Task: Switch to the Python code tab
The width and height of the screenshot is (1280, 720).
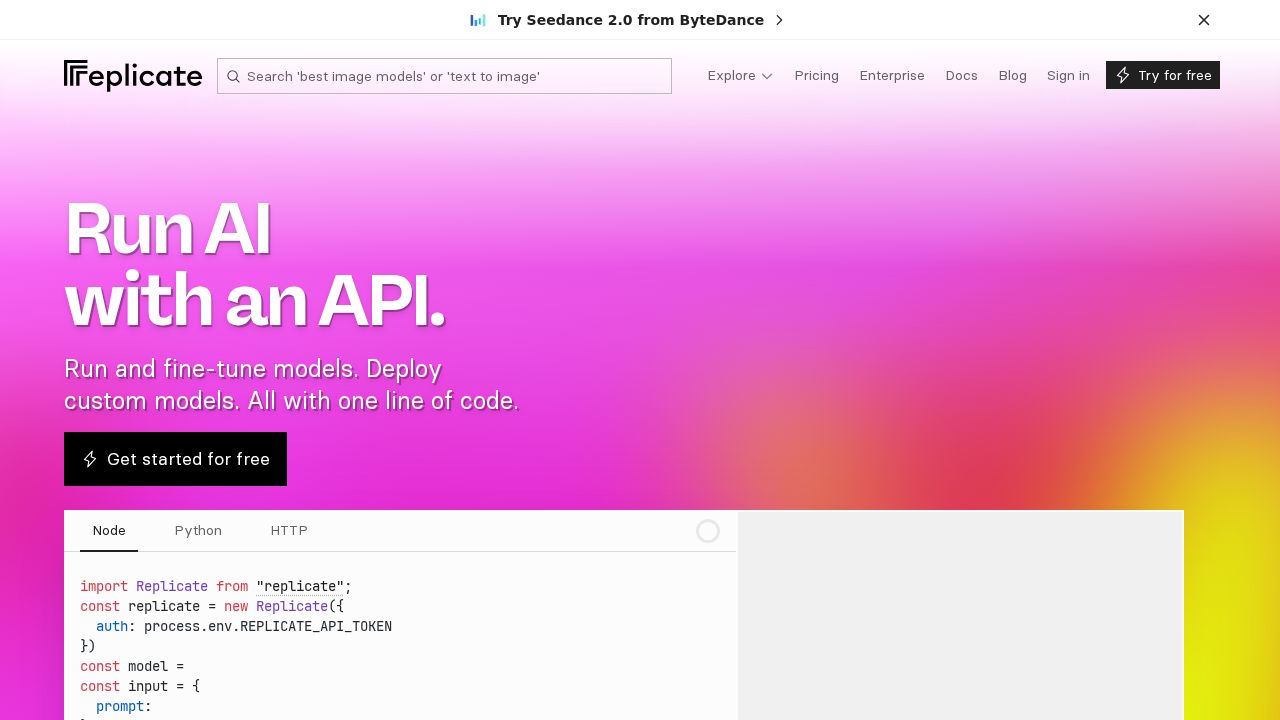Action: (198, 531)
